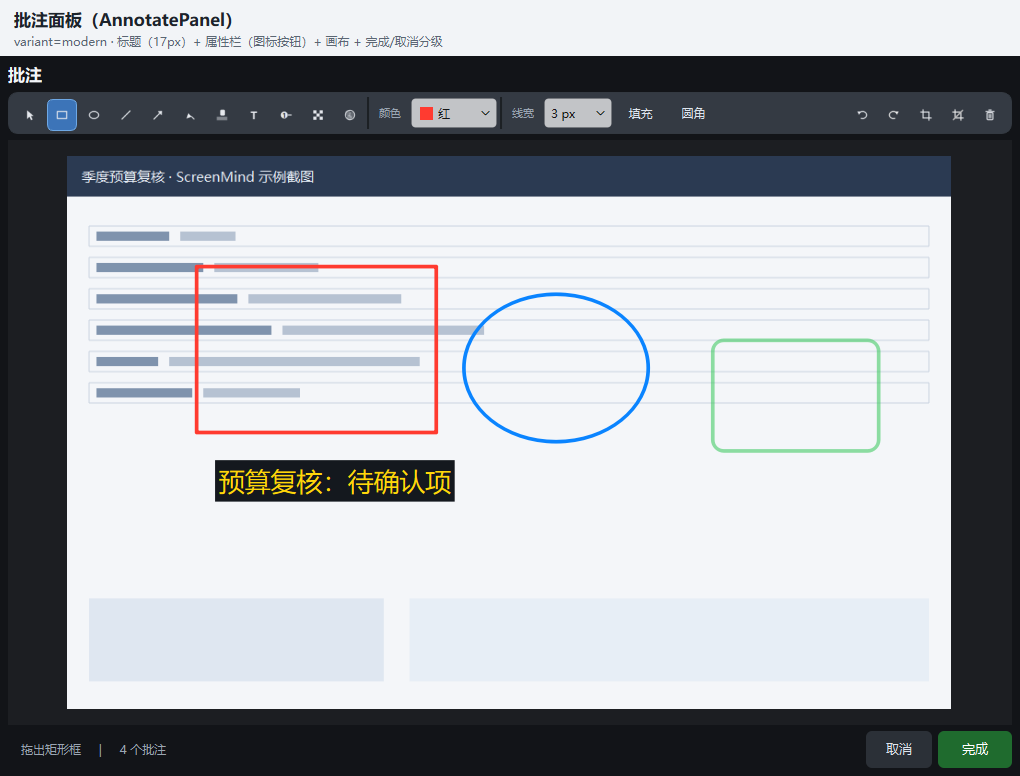This screenshot has height=776, width=1020.
Task: Redo the undone annotation
Action: point(894,115)
